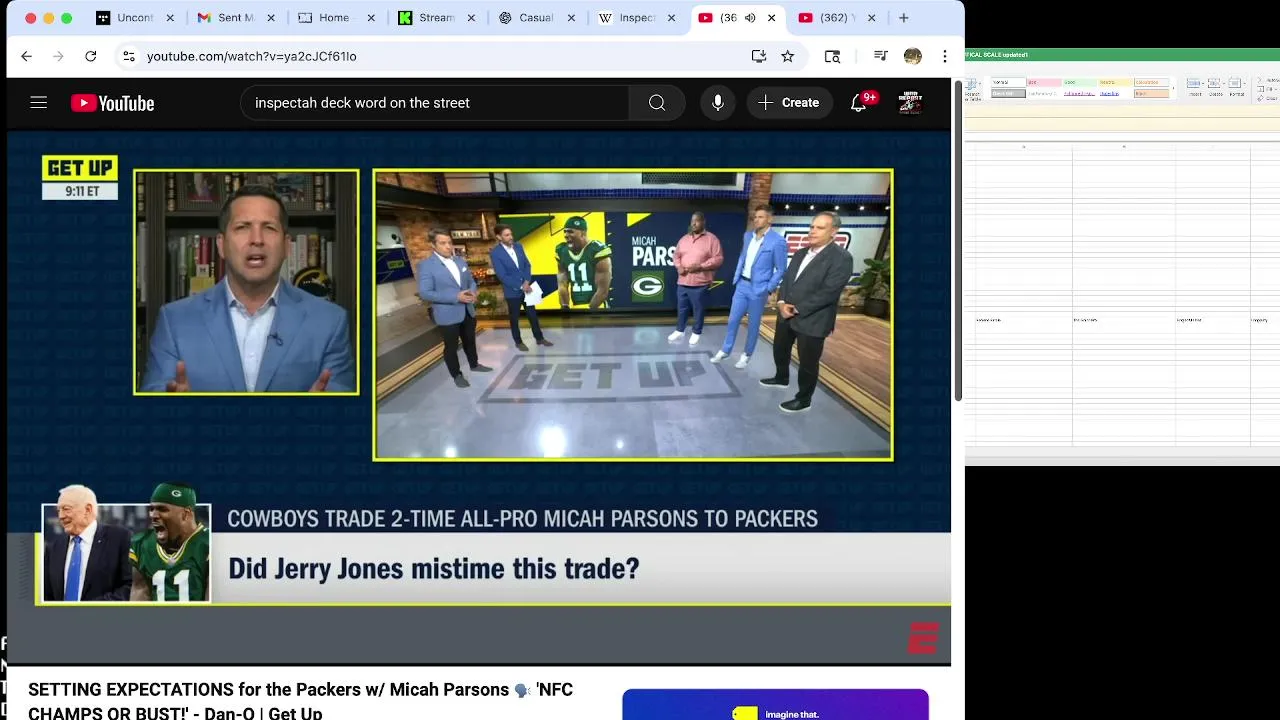Image resolution: width=1280 pixels, height=720 pixels.
Task: Apply Calculation cell style in Excel window
Action: pyautogui.click(x=1152, y=82)
